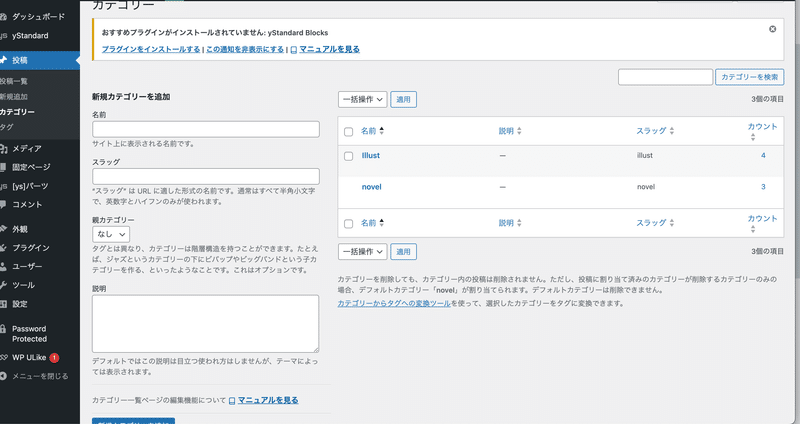800x424 pixels.
Task: Click the ツール wrench icon
Action: tap(4, 285)
